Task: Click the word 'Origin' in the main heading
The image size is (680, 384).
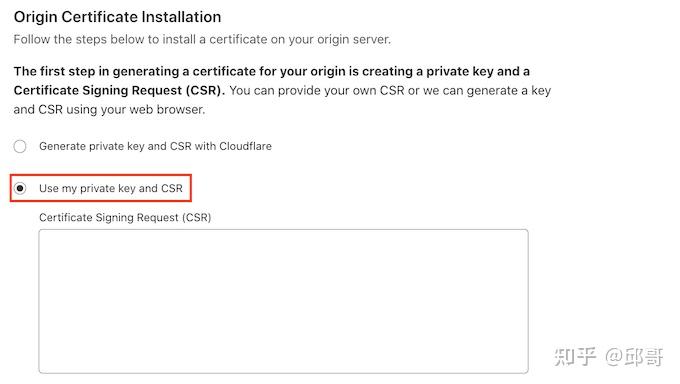Action: (36, 17)
